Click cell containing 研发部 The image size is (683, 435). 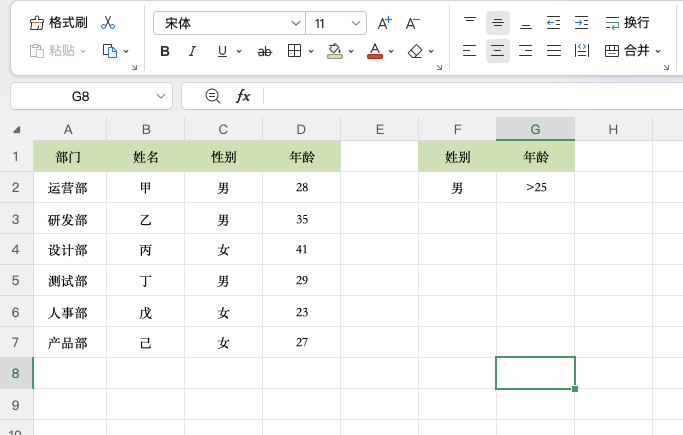(68, 219)
